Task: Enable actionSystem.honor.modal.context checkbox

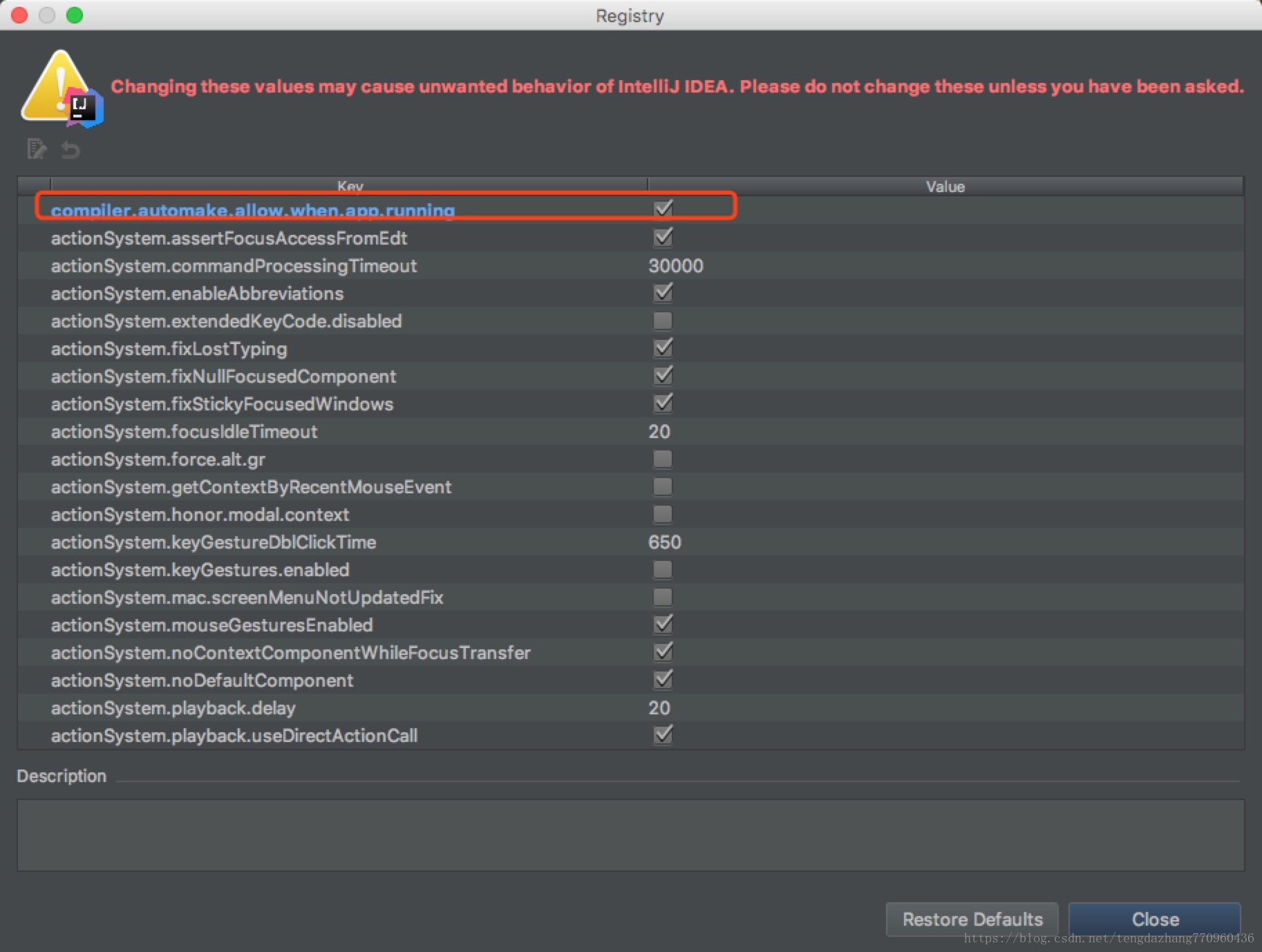Action: [x=663, y=514]
